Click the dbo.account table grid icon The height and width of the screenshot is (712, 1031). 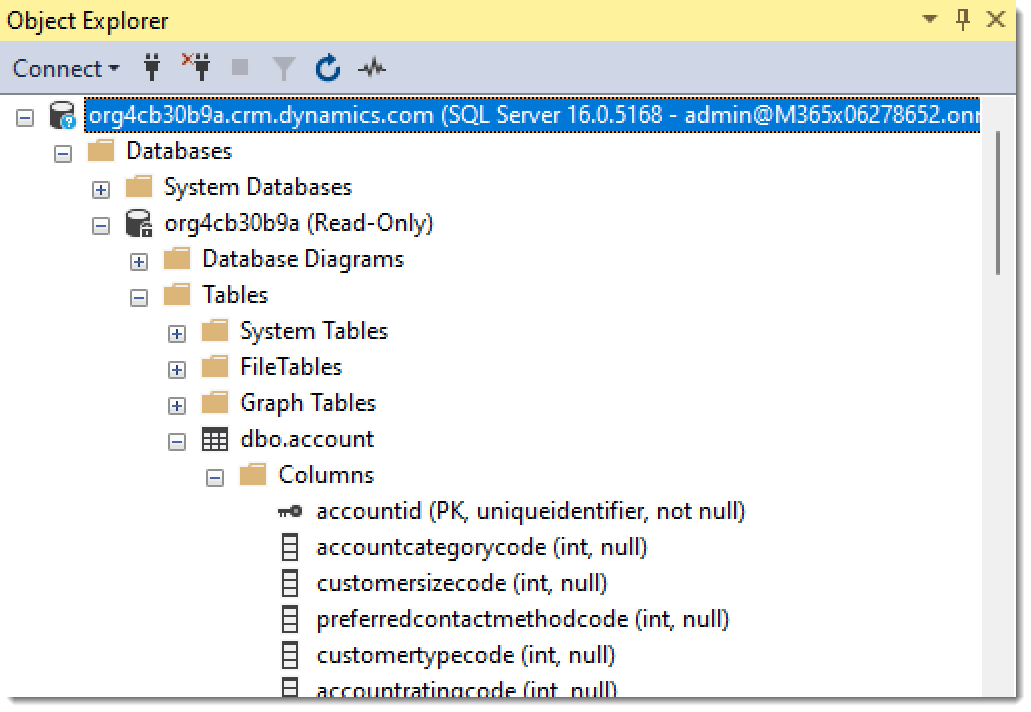tap(215, 439)
